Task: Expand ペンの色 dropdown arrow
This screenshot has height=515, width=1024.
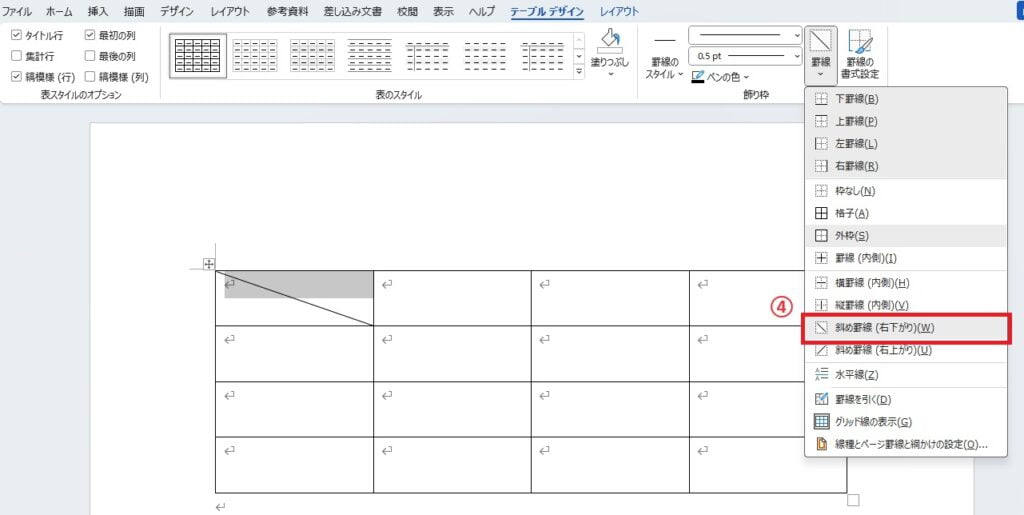Action: [x=746, y=78]
